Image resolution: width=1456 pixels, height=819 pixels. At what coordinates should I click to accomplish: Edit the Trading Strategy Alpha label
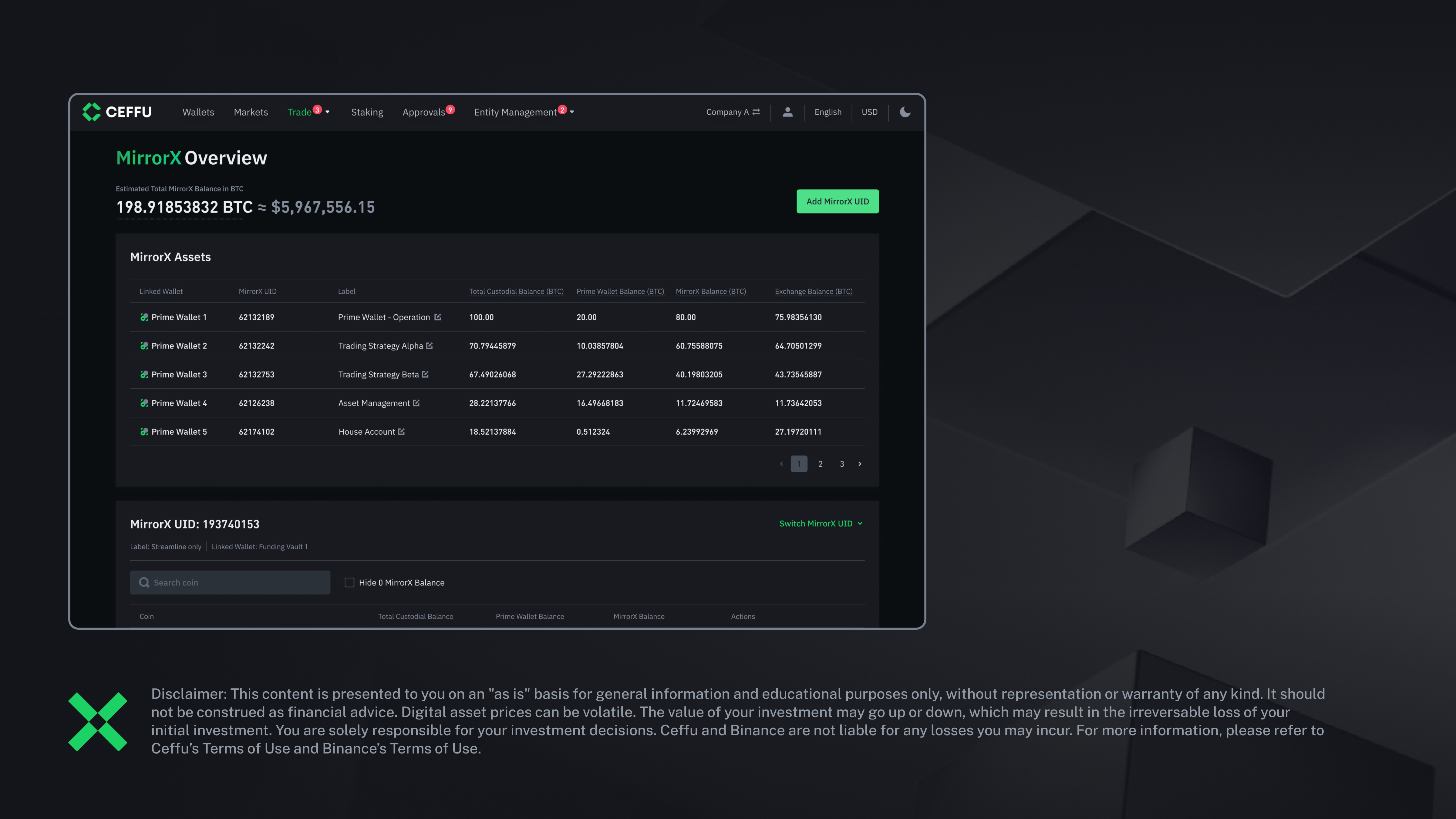click(430, 345)
